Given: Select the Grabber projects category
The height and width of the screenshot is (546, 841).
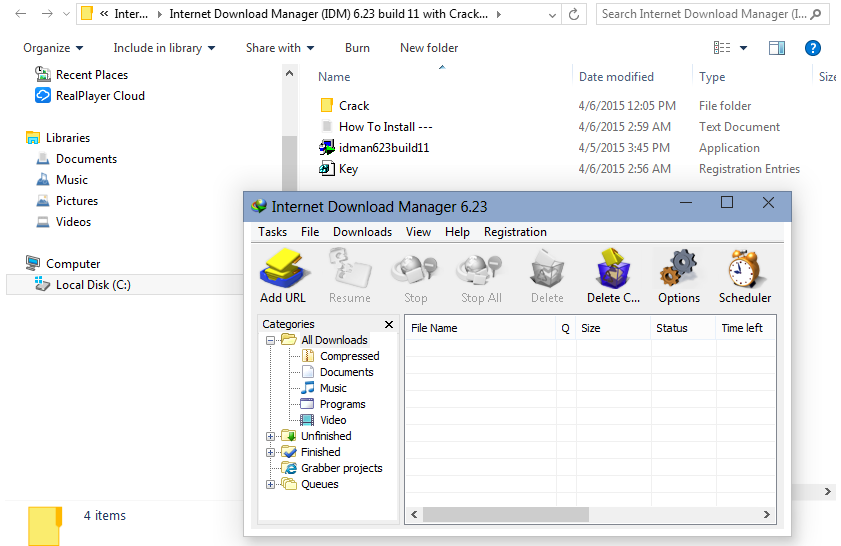Looking at the screenshot, I should [342, 468].
